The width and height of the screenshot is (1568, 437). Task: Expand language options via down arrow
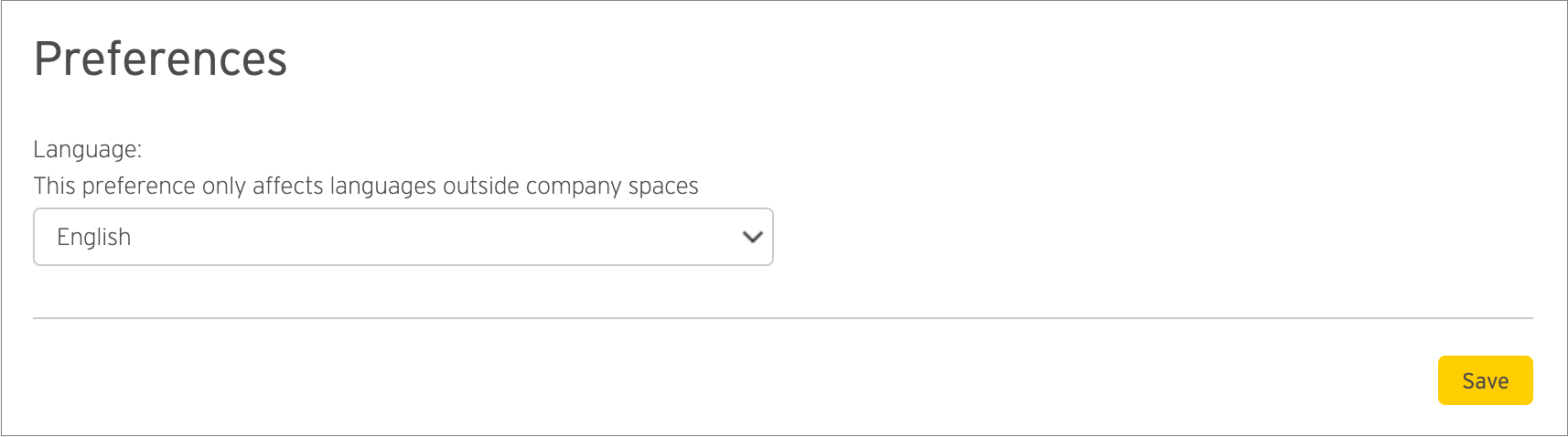click(752, 237)
